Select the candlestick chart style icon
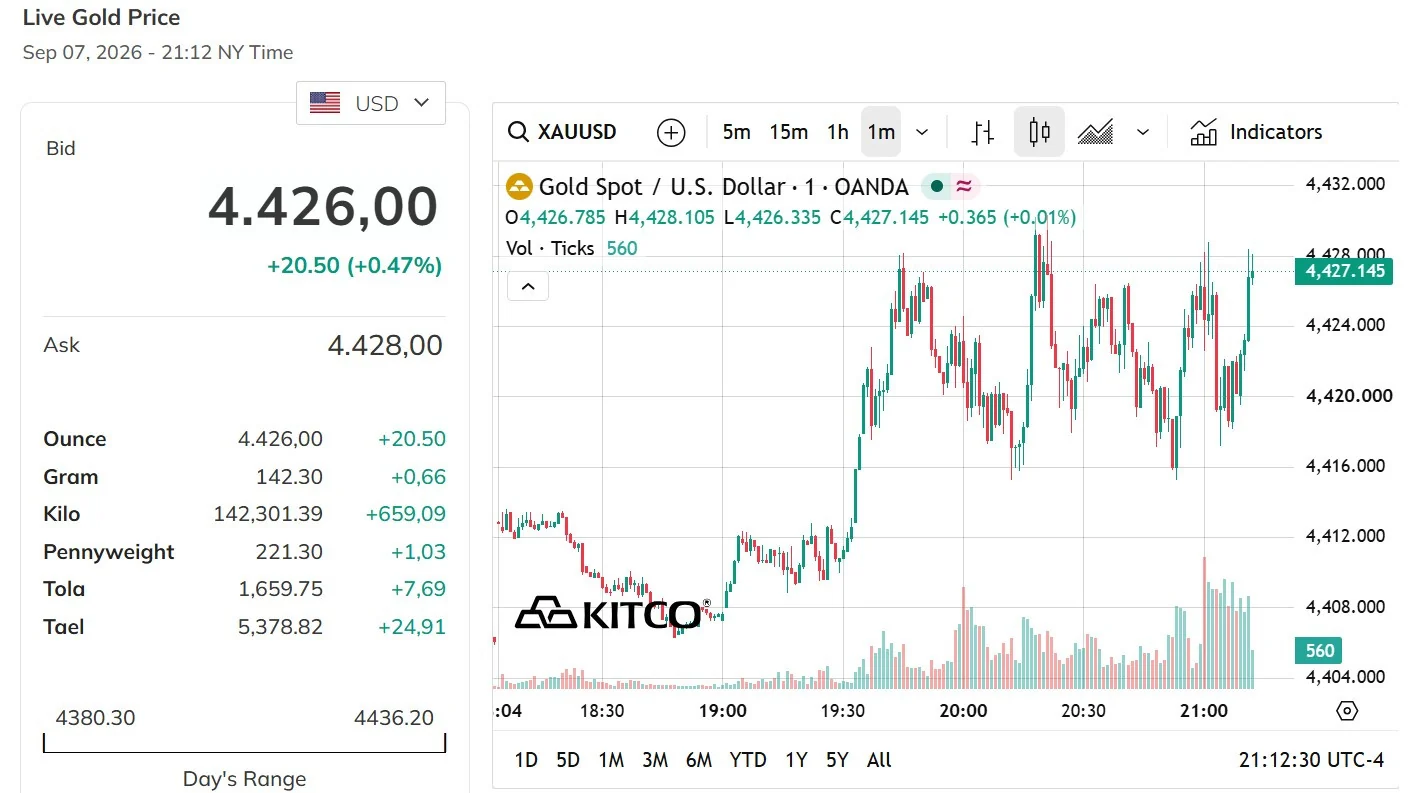Viewport: 1410px width, 793px height. (x=1039, y=132)
